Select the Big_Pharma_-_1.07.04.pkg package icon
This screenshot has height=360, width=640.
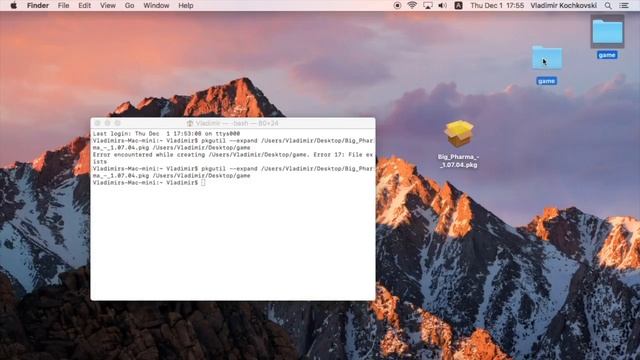tap(459, 133)
